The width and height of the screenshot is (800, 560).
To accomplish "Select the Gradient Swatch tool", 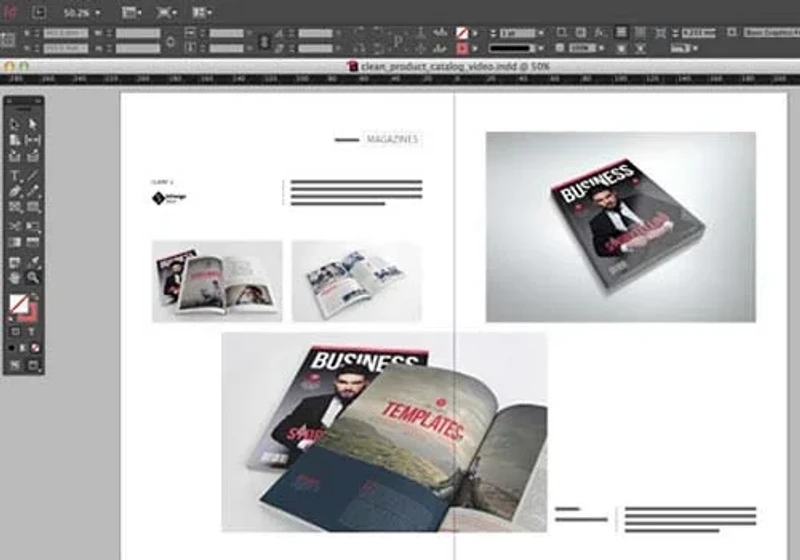I will click(x=14, y=242).
